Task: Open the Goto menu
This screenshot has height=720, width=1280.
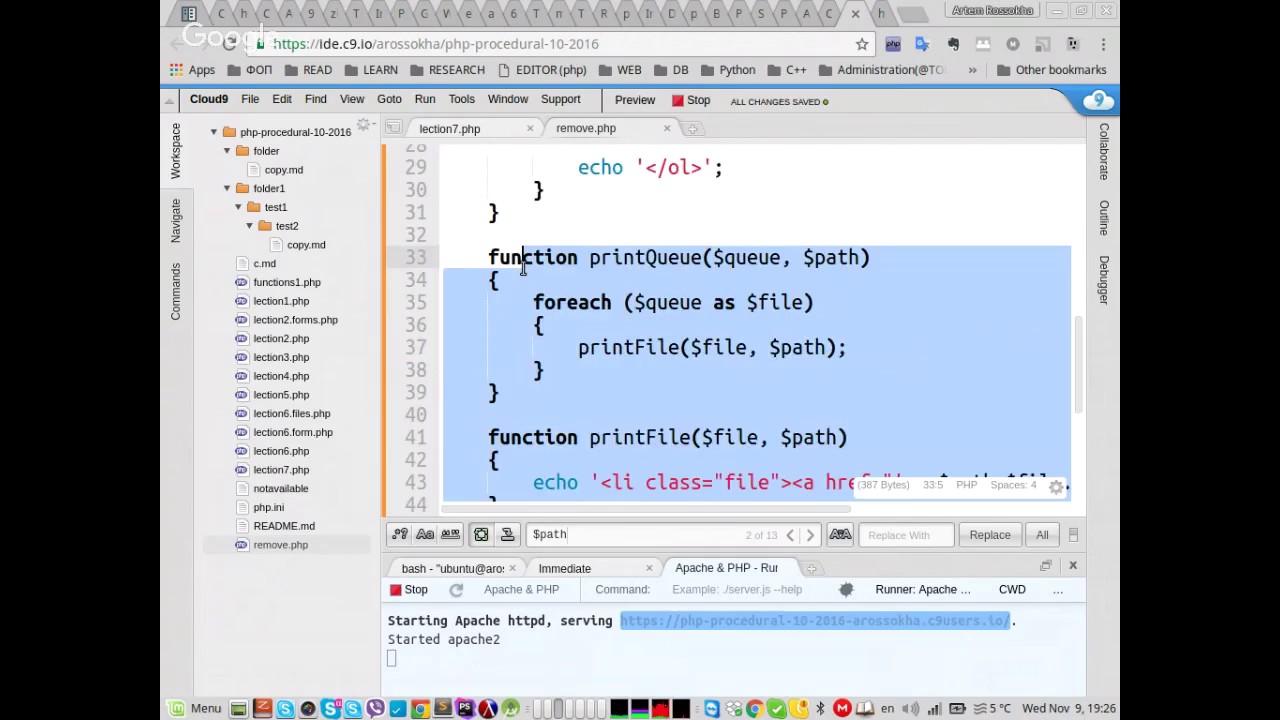Action: 389,100
